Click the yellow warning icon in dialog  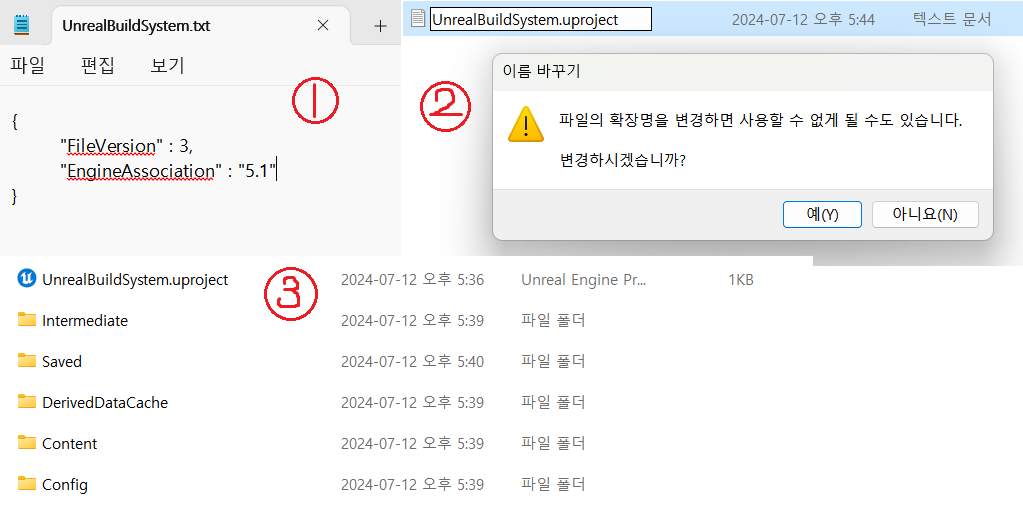click(x=526, y=125)
